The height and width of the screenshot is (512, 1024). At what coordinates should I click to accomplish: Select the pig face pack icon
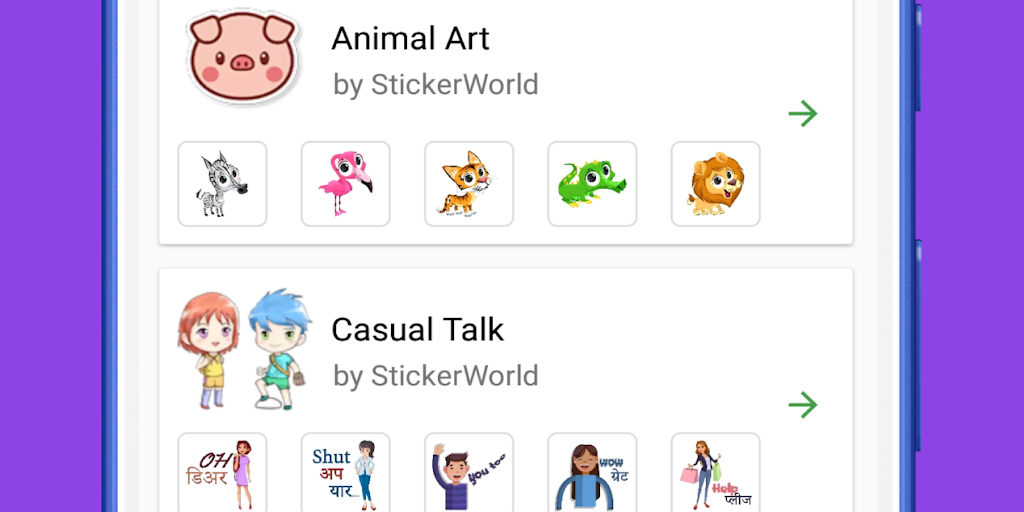click(242, 57)
